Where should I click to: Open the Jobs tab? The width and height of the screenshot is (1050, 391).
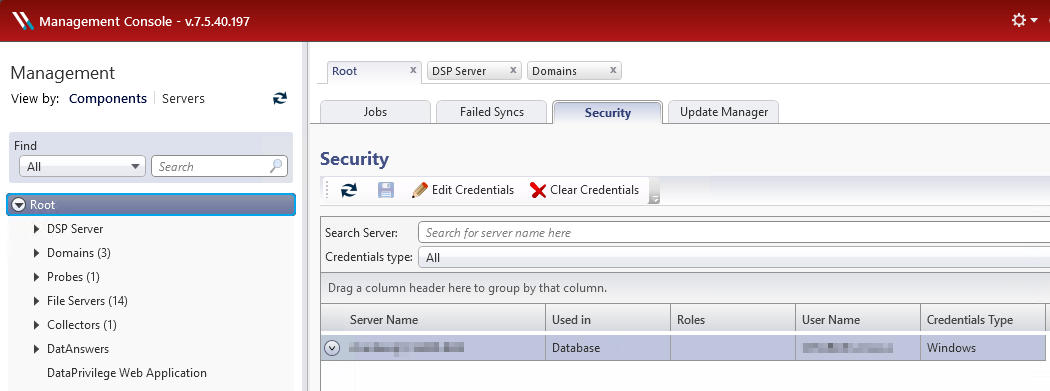(376, 112)
